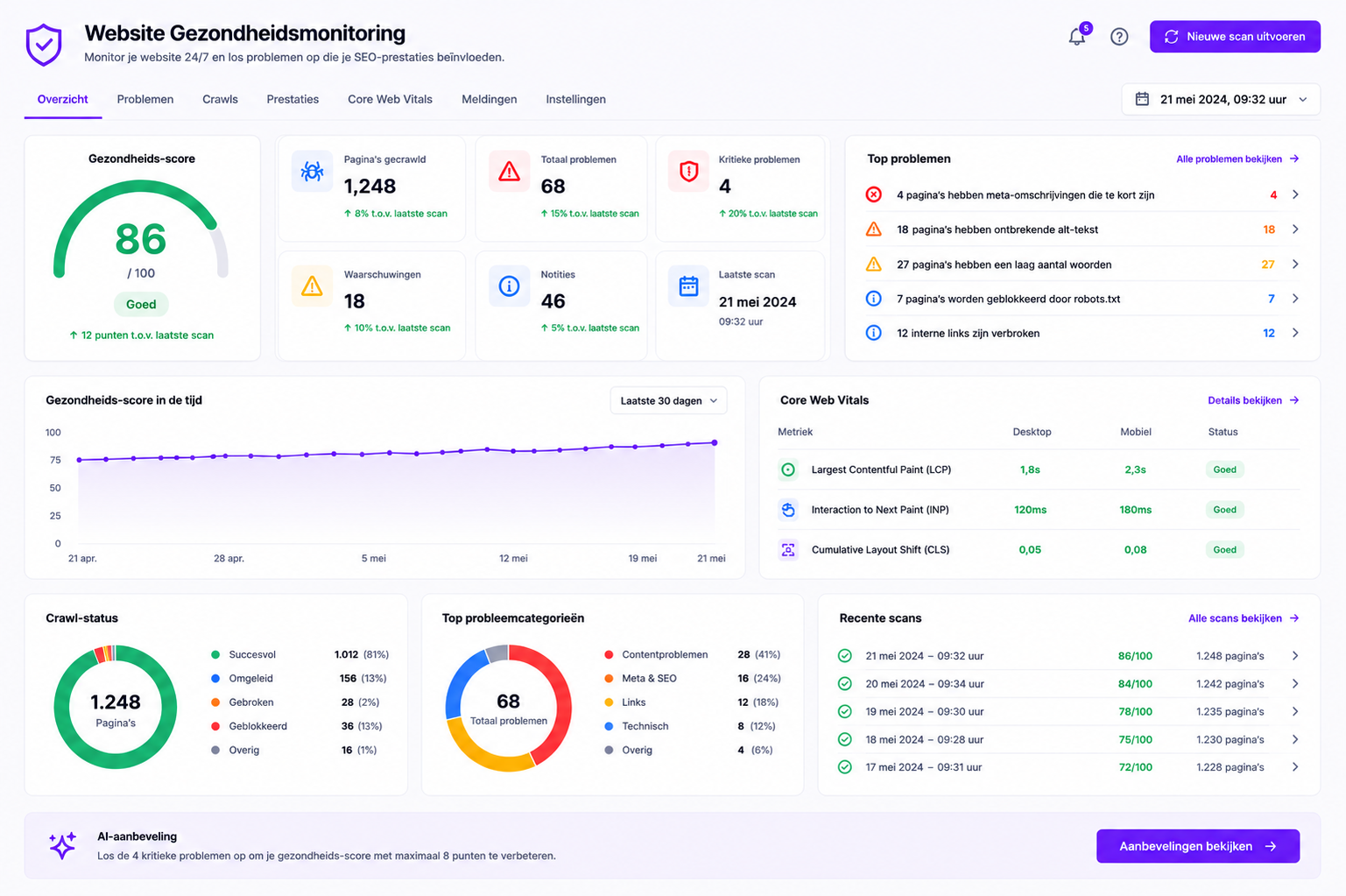Viewport: 1346px width, 896px height.
Task: Switch to the Core Web Vitals tab
Action: (390, 99)
